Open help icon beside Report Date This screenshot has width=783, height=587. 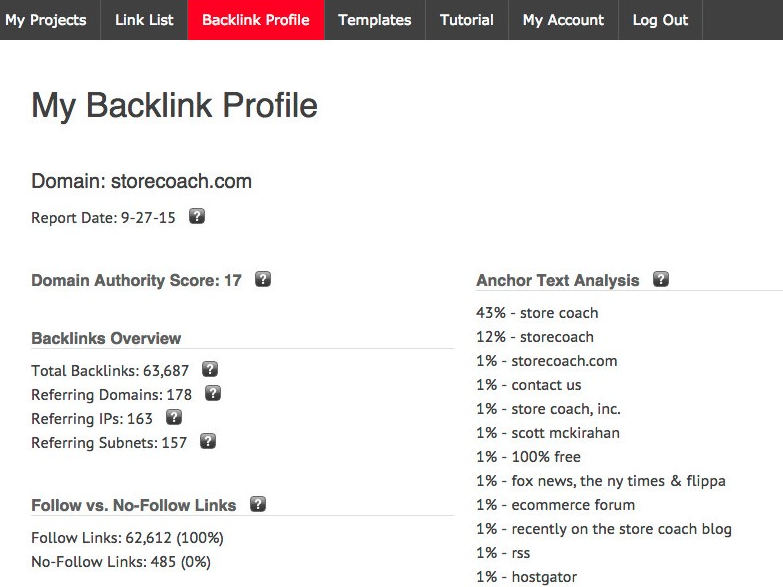pyautogui.click(x=197, y=216)
